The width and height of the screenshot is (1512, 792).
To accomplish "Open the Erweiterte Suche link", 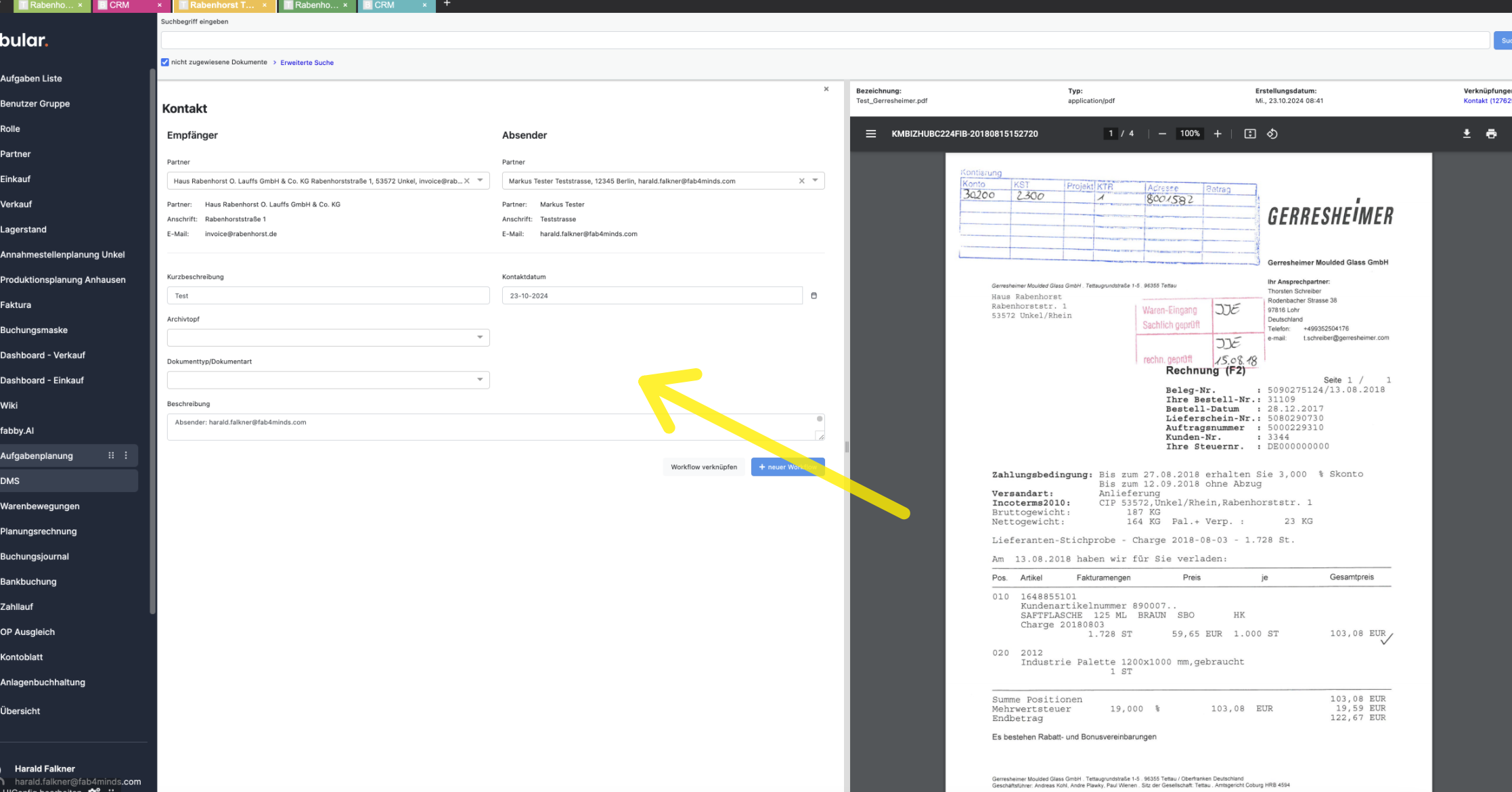I will (307, 62).
